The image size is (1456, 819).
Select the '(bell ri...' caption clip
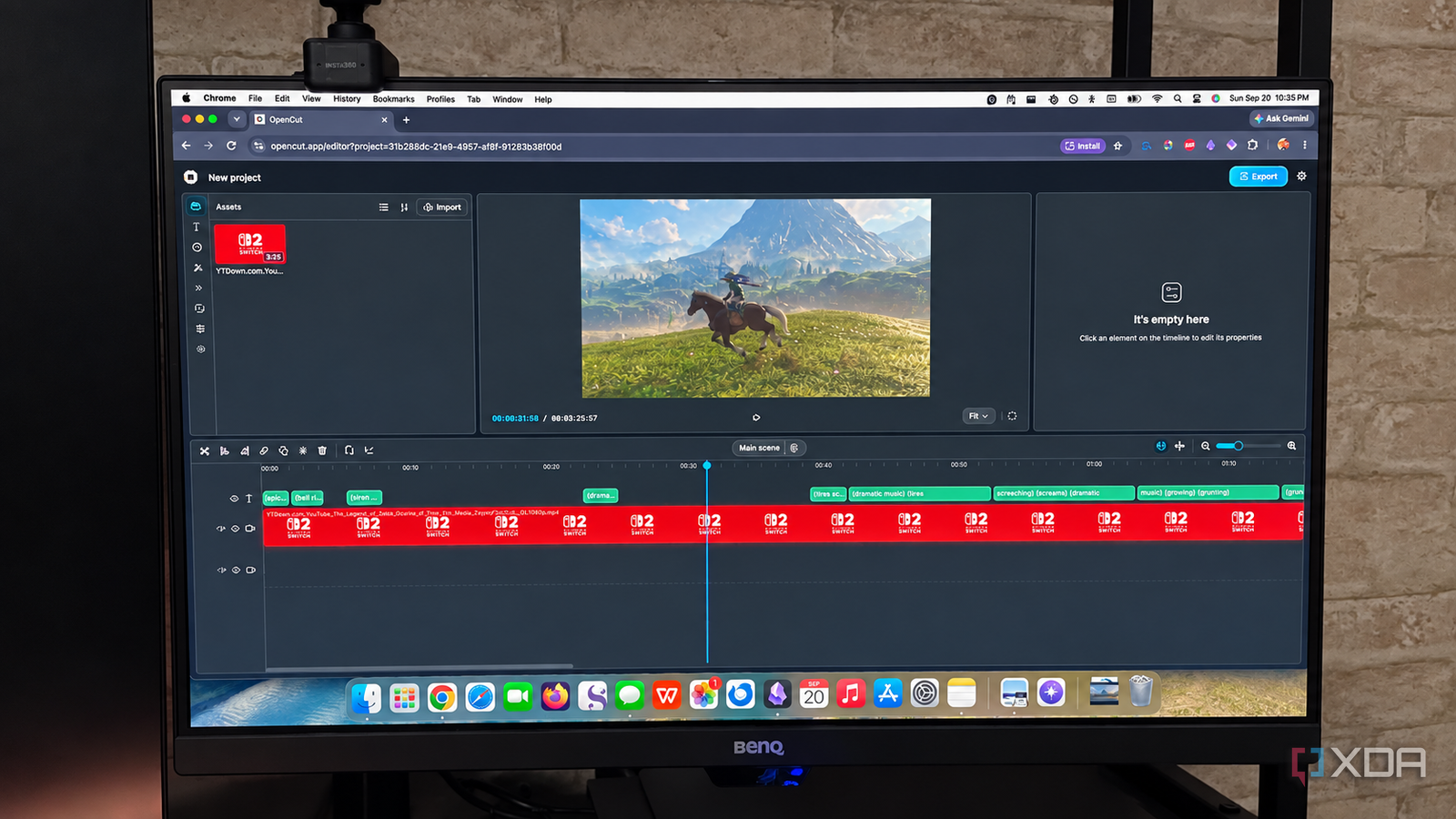pos(308,498)
